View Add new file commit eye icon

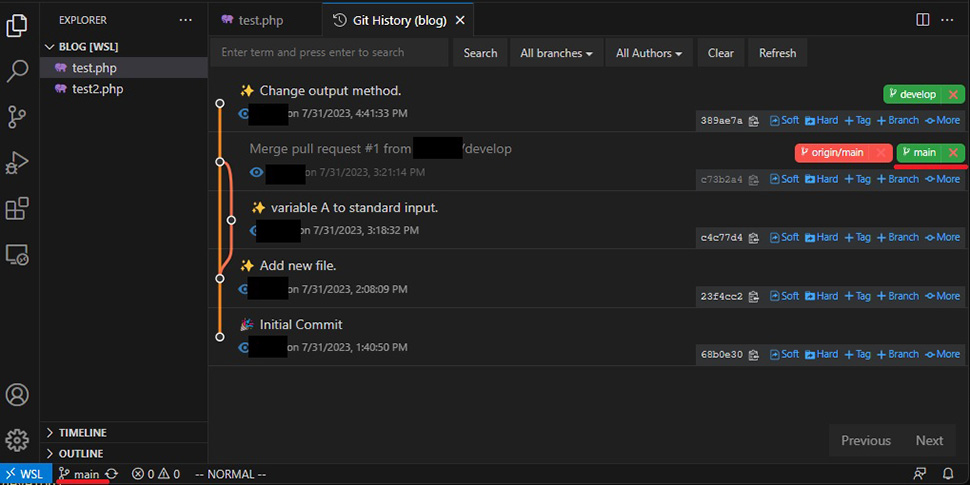pos(243,289)
